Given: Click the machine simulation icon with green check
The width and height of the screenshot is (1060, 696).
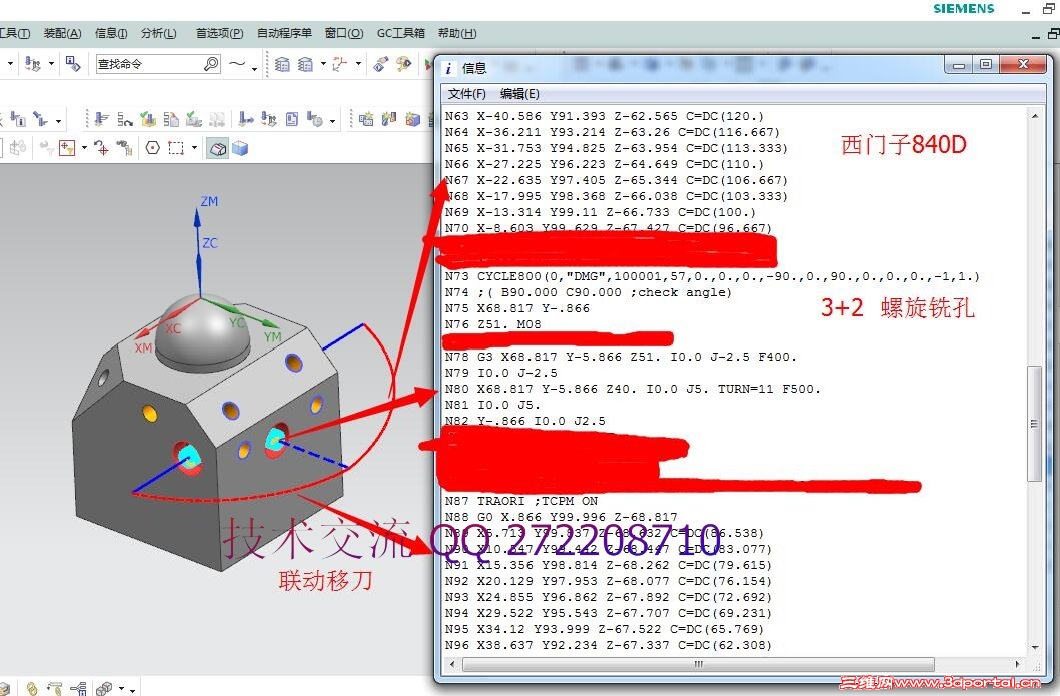Looking at the screenshot, I should (194, 120).
